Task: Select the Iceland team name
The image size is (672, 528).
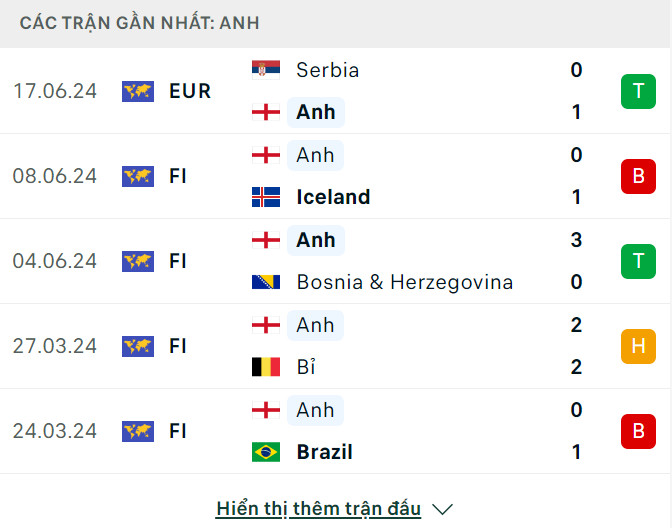Action: click(x=333, y=197)
